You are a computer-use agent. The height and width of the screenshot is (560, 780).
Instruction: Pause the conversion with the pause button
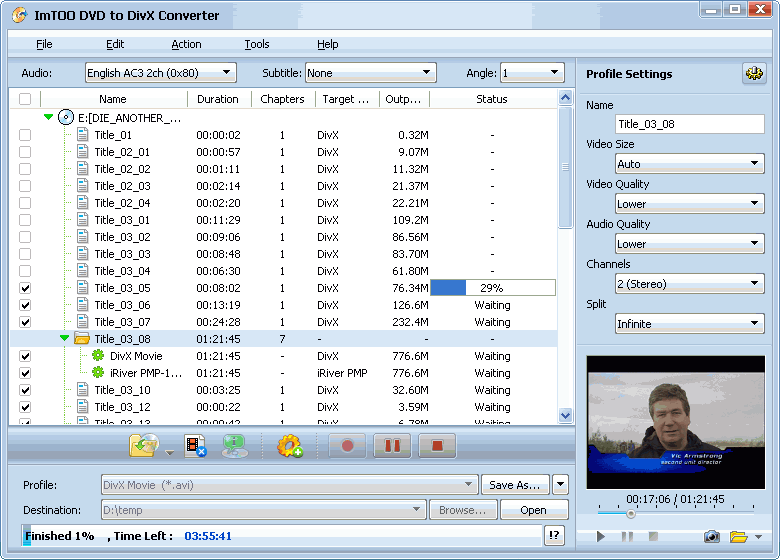(392, 446)
